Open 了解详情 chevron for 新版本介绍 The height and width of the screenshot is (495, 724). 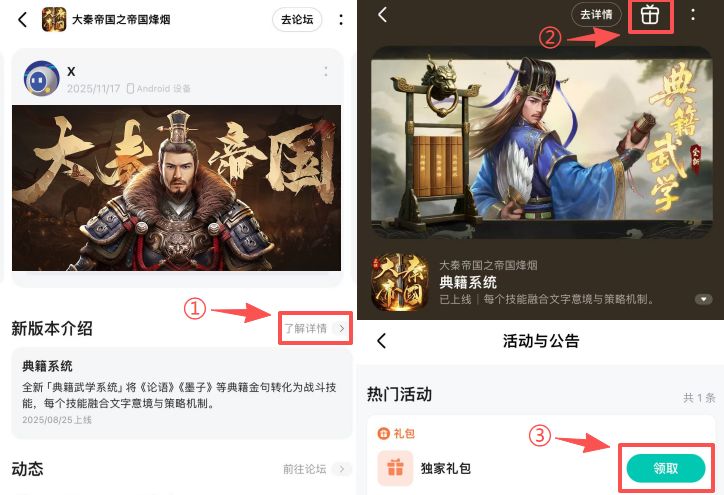click(x=341, y=328)
